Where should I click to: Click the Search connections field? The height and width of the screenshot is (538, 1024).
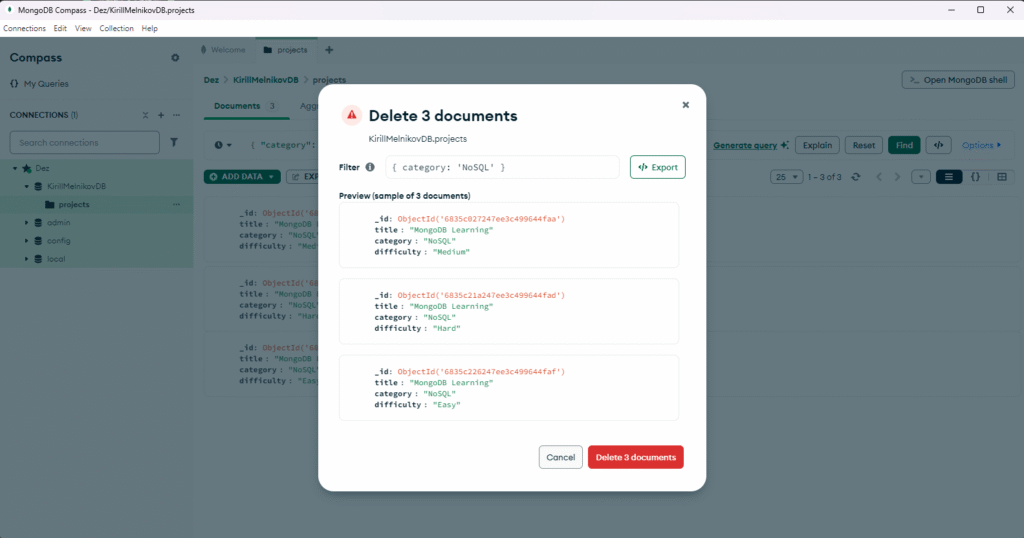84,142
